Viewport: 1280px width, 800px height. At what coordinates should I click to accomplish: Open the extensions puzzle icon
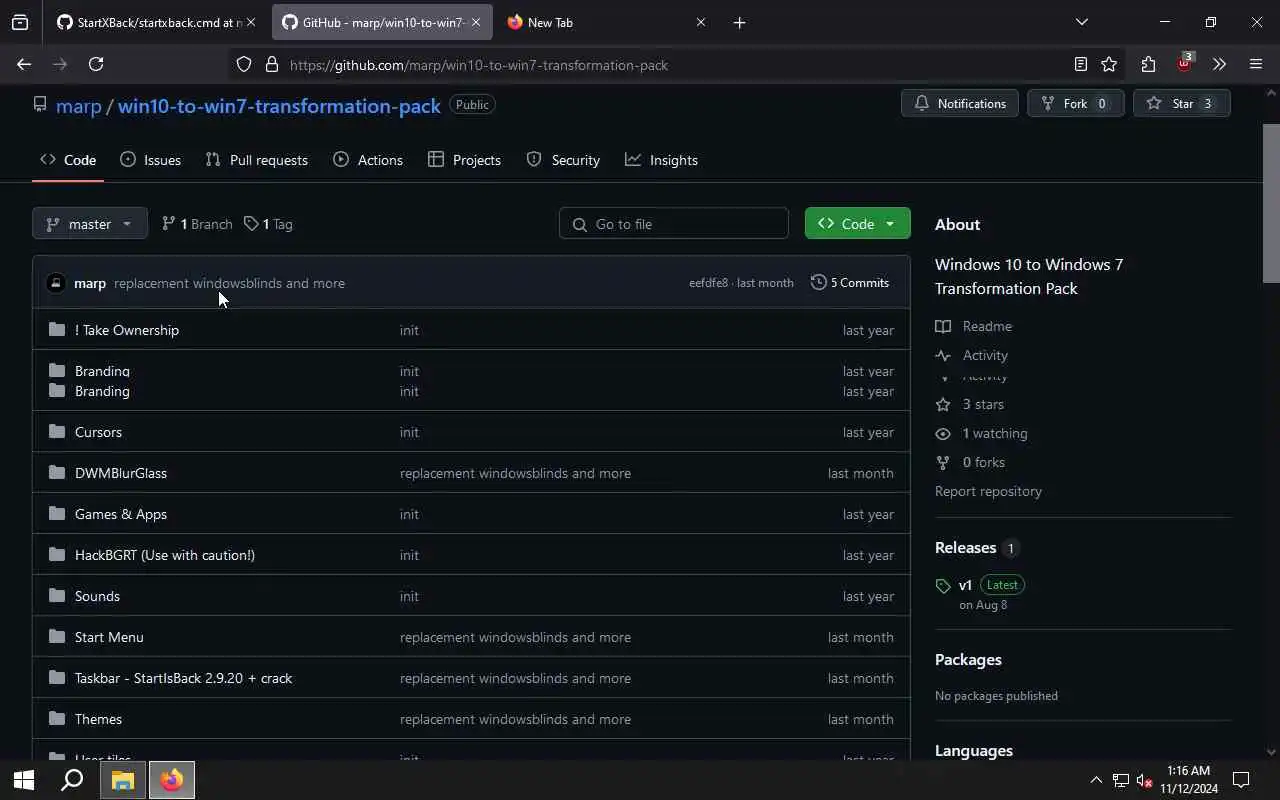(1148, 64)
